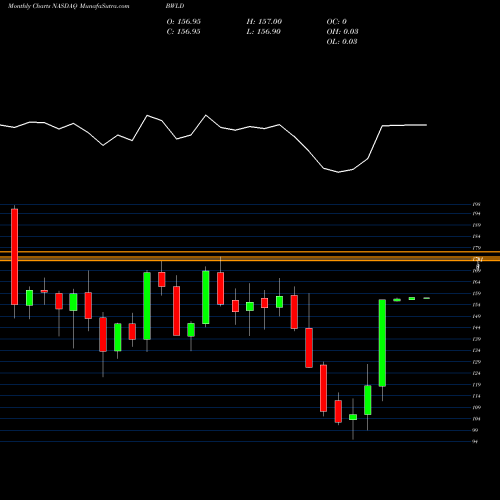Click the tall red first candlestick body
The image size is (500, 500).
click(x=14, y=257)
